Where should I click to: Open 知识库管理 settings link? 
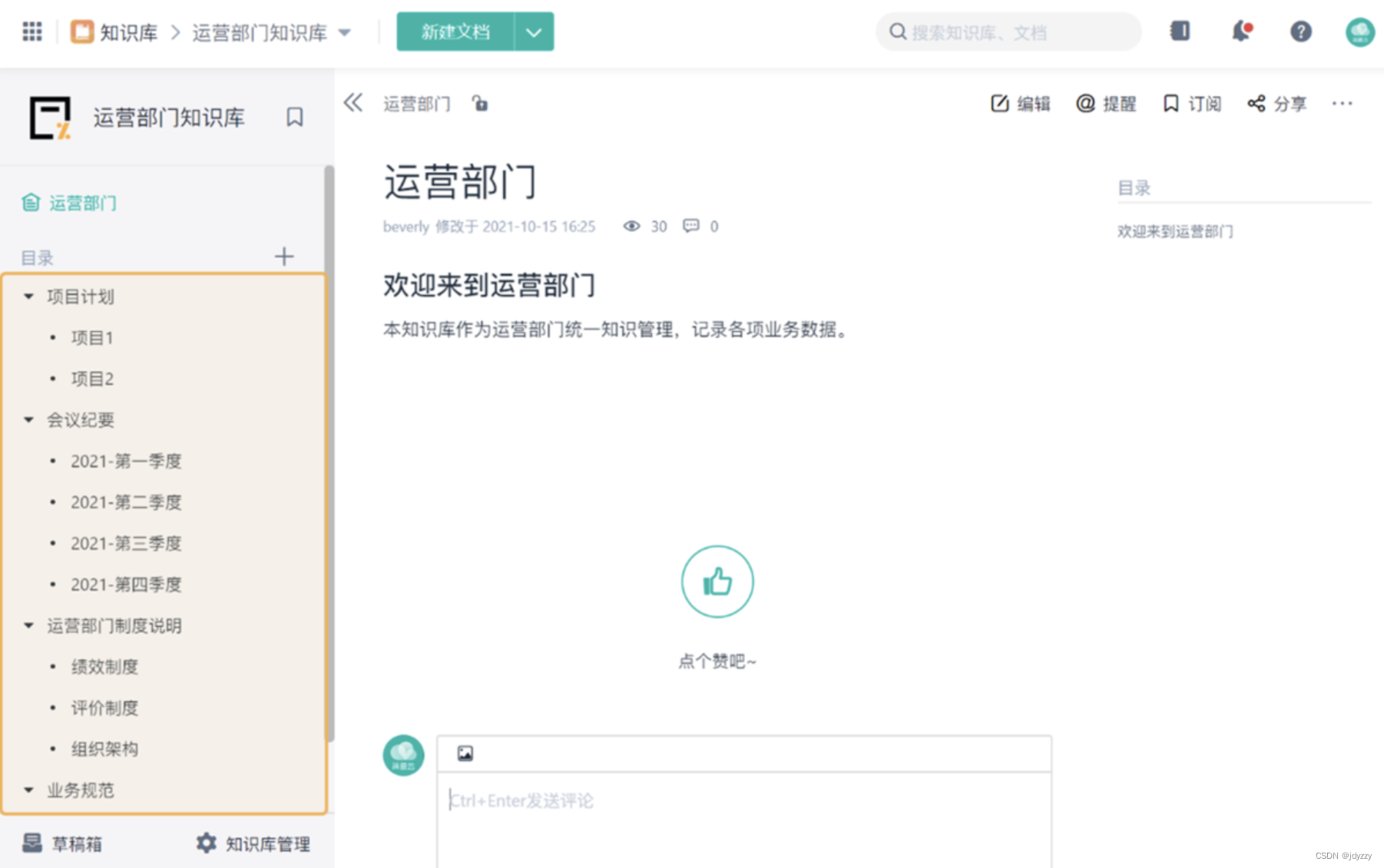tap(253, 843)
